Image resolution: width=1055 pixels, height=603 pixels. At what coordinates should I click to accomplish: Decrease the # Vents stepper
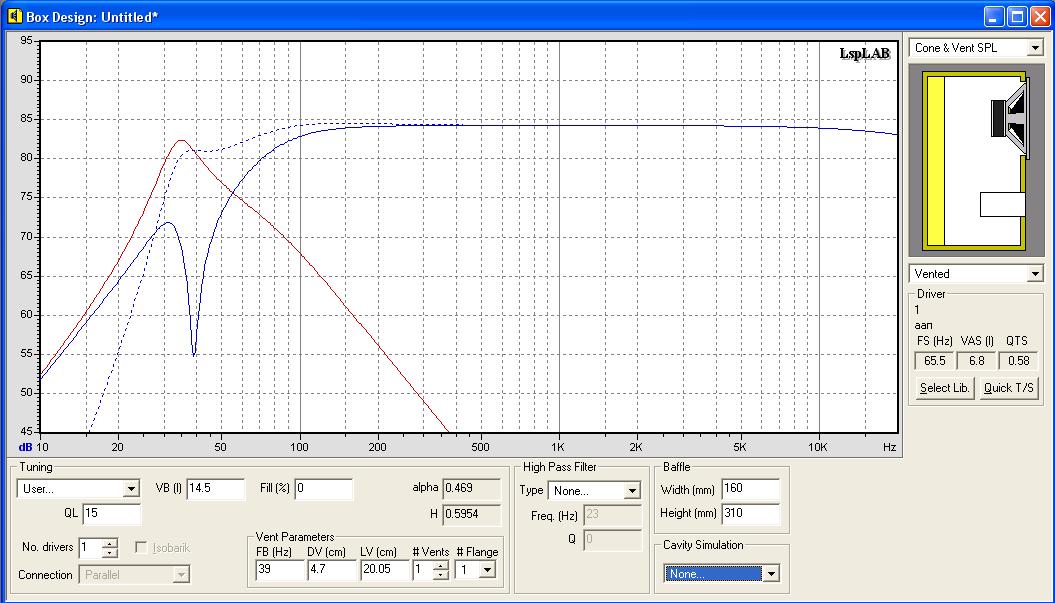[441, 575]
